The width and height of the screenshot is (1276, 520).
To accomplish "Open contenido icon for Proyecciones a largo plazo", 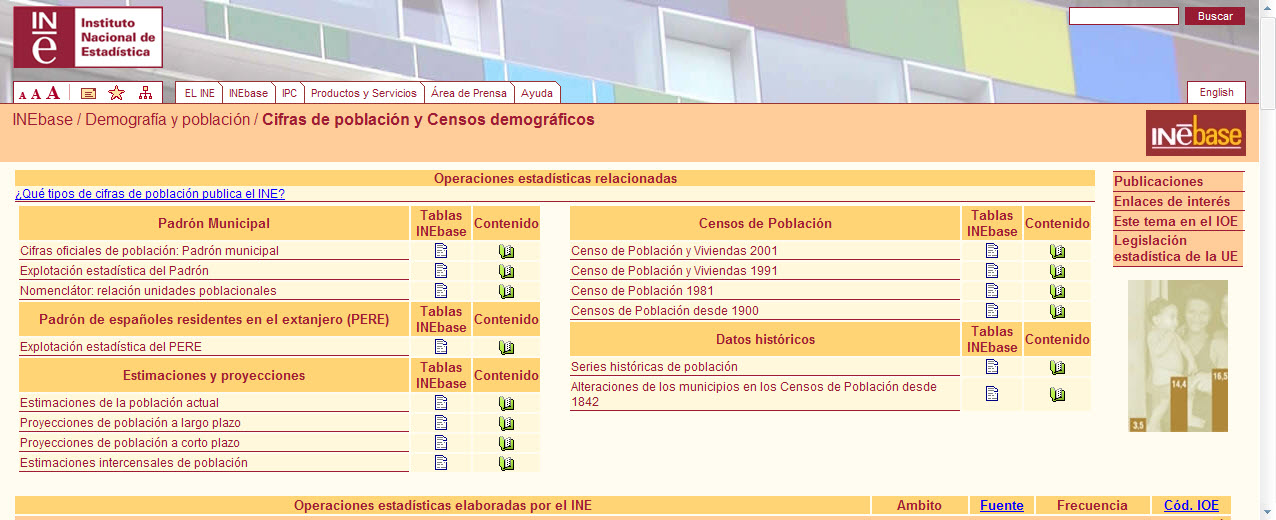I will tap(506, 423).
